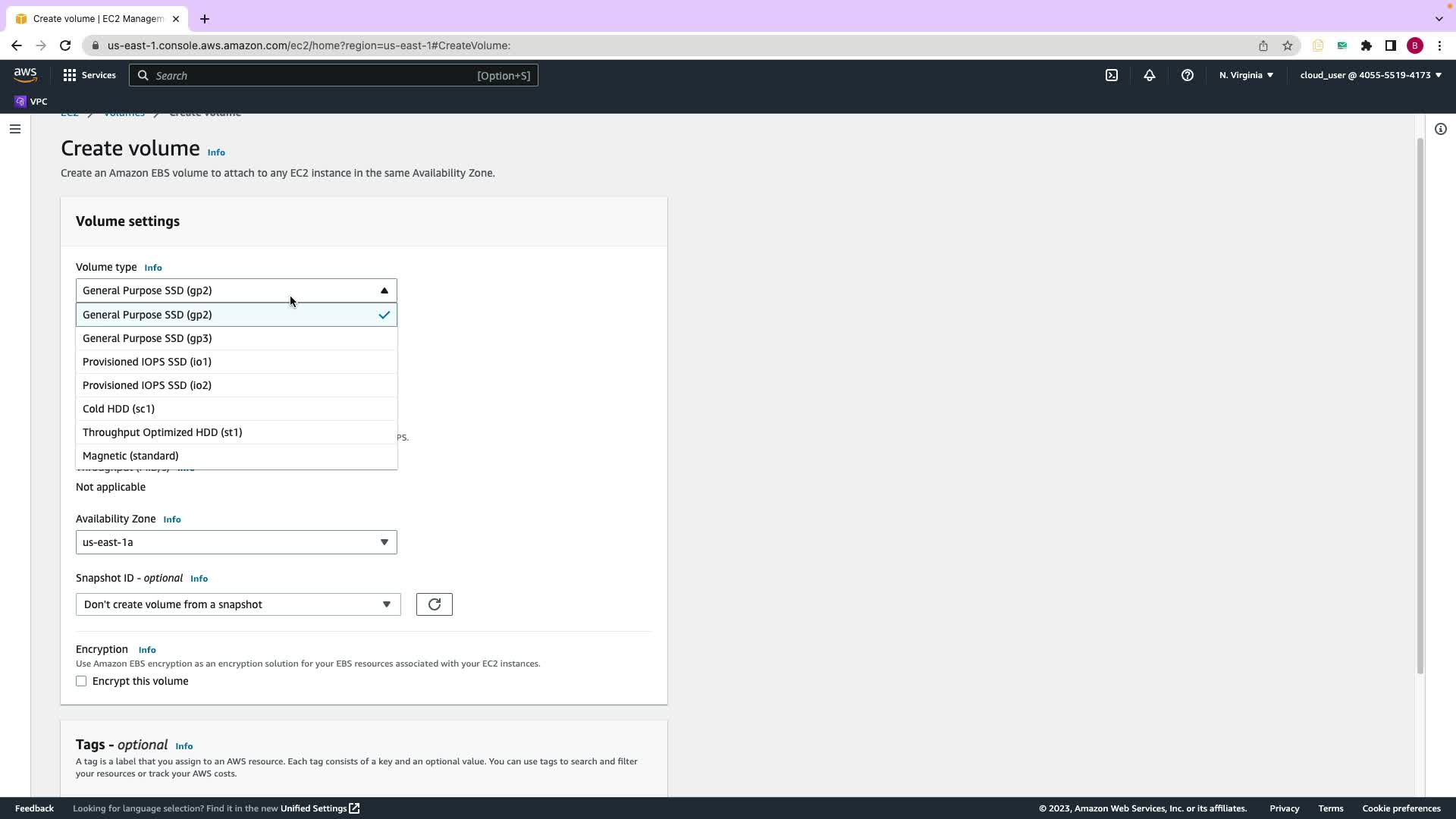
Task: Open Unified Settings link in footer
Action: (x=319, y=808)
